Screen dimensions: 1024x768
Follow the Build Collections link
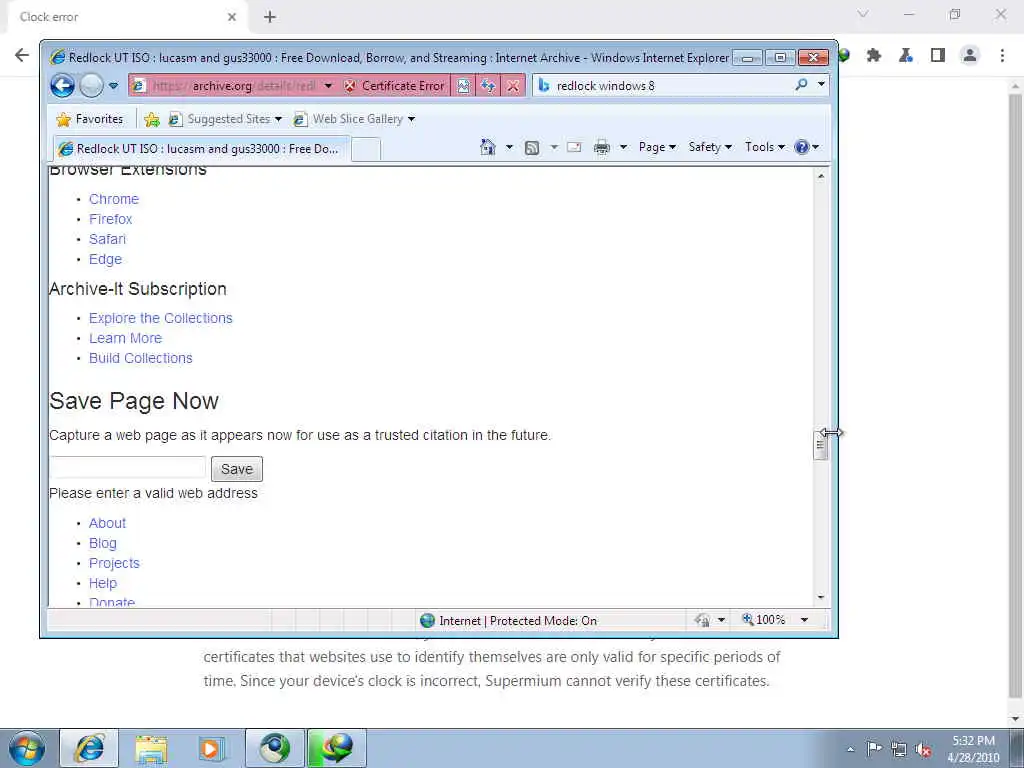pos(140,359)
